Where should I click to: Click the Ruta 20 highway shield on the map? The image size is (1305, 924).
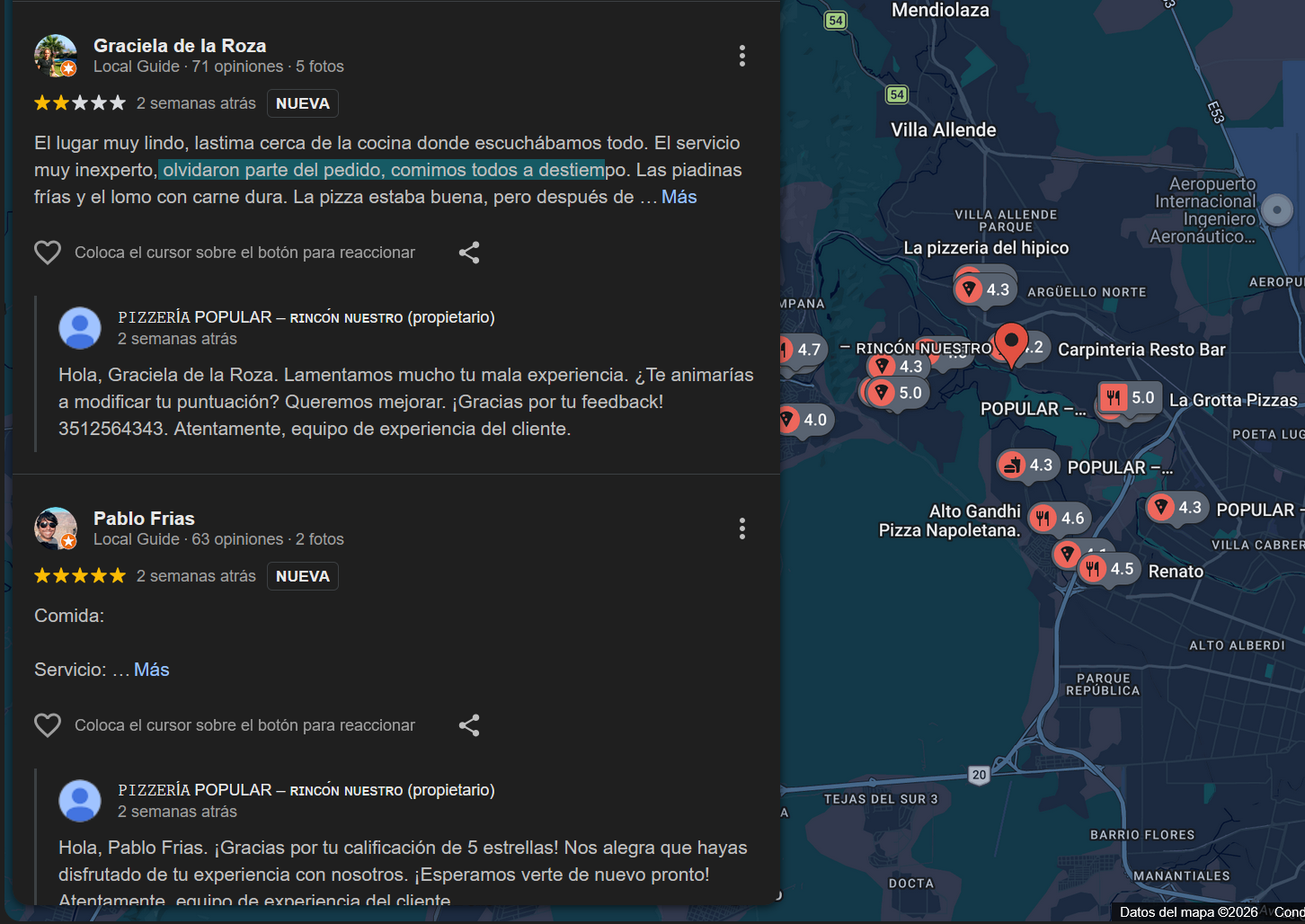(979, 774)
